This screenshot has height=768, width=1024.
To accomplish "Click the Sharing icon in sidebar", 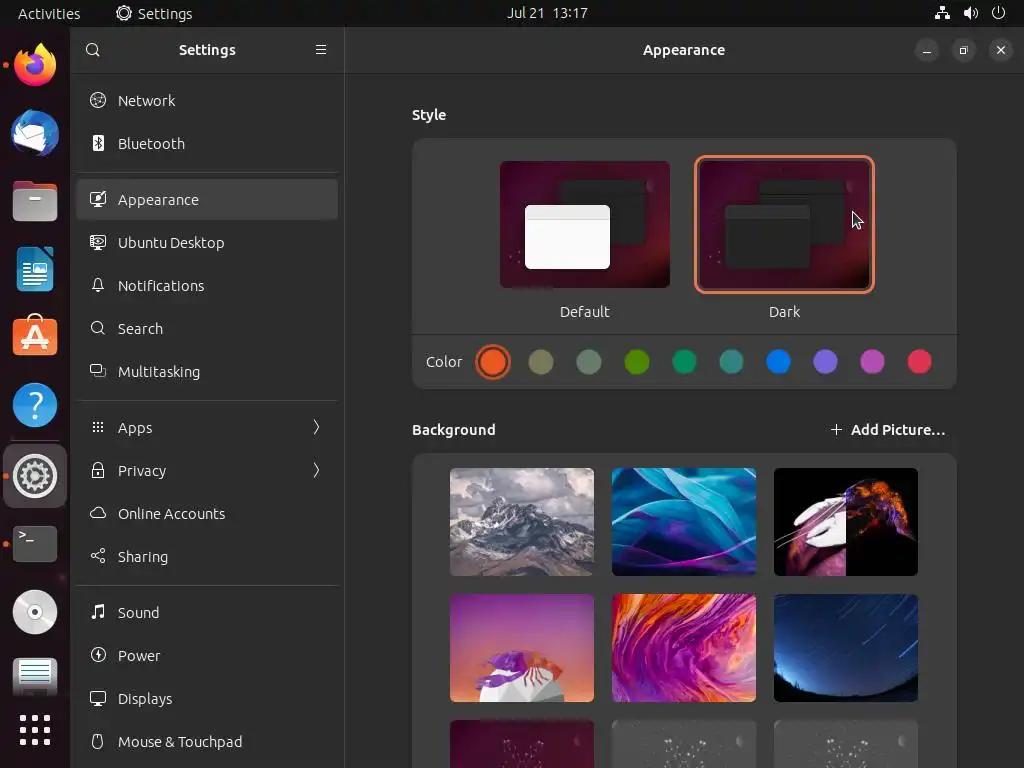I will point(98,556).
